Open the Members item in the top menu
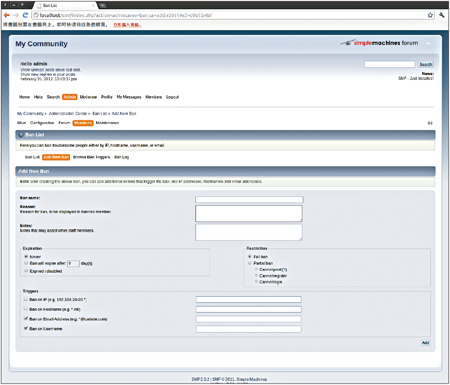The image size is (450, 385). [x=153, y=97]
